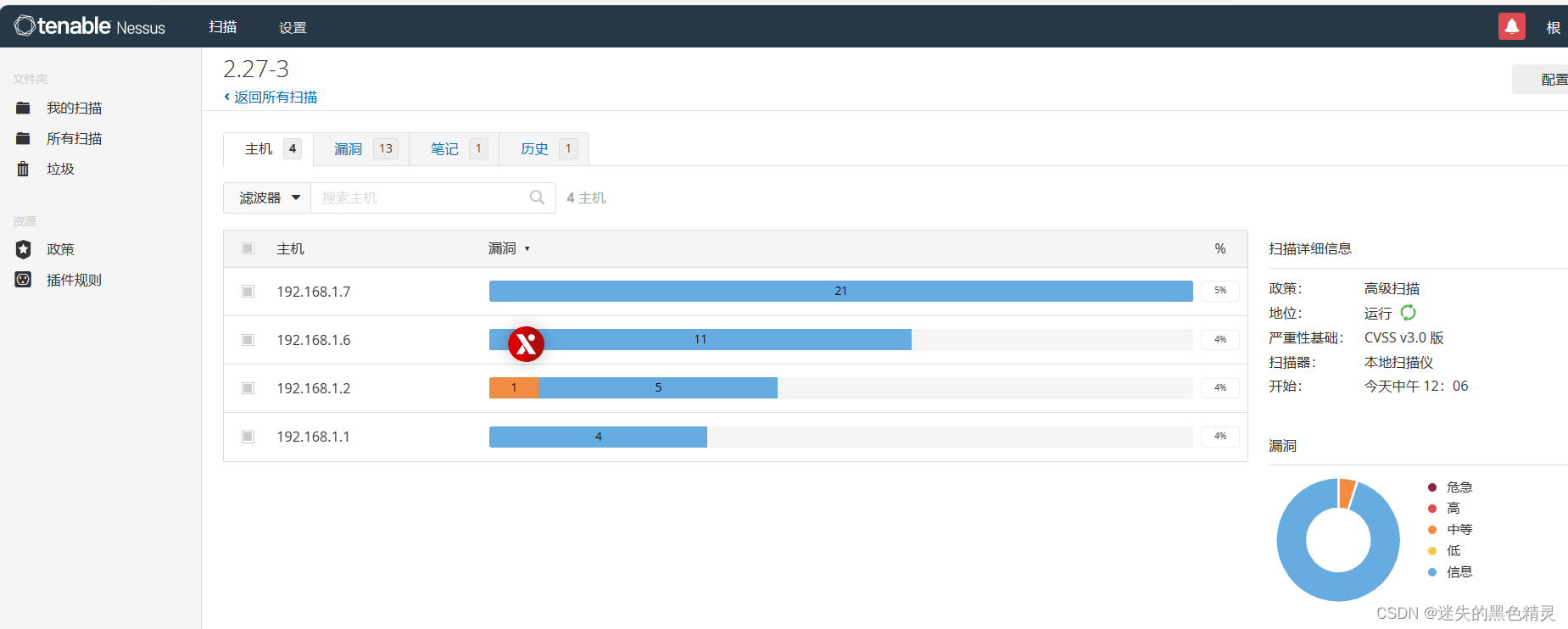
Task: Click the magnifier icon in host search
Action: pyautogui.click(x=537, y=198)
